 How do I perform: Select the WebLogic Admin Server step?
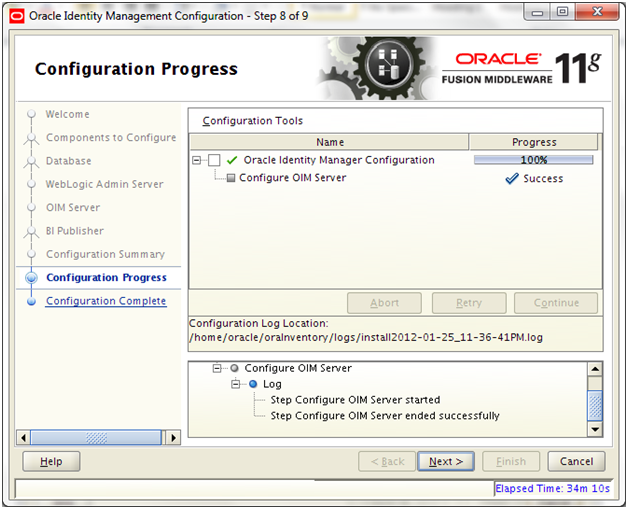coord(105,184)
